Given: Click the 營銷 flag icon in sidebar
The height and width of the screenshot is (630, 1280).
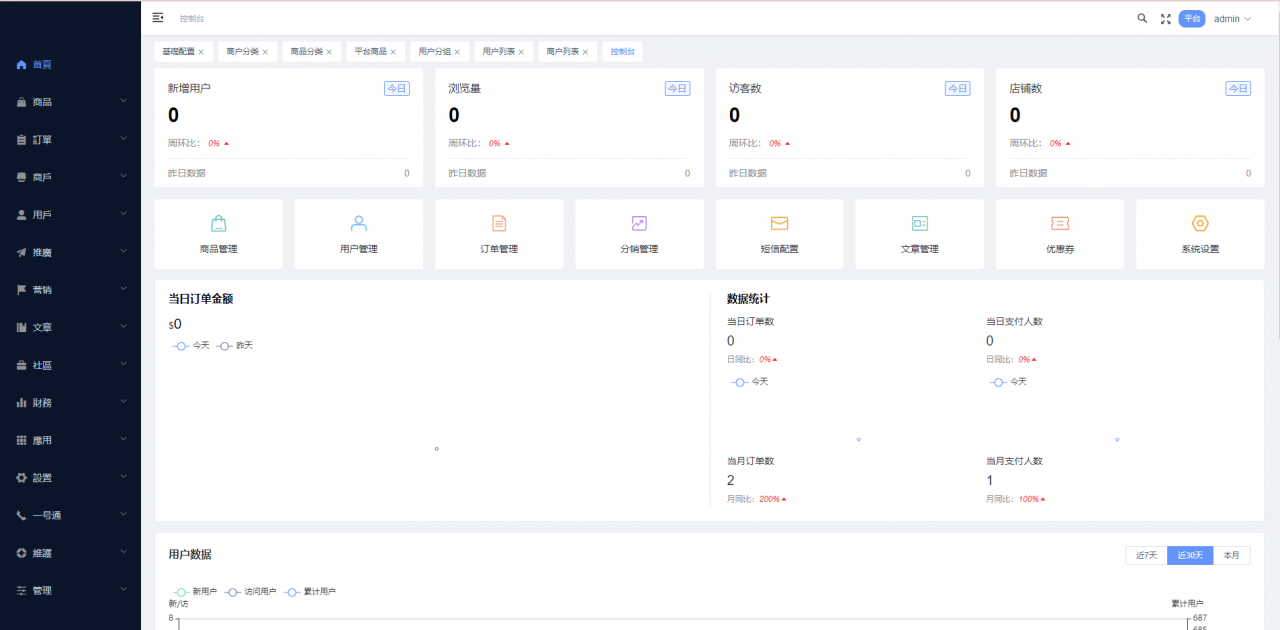Looking at the screenshot, I should point(22,290).
